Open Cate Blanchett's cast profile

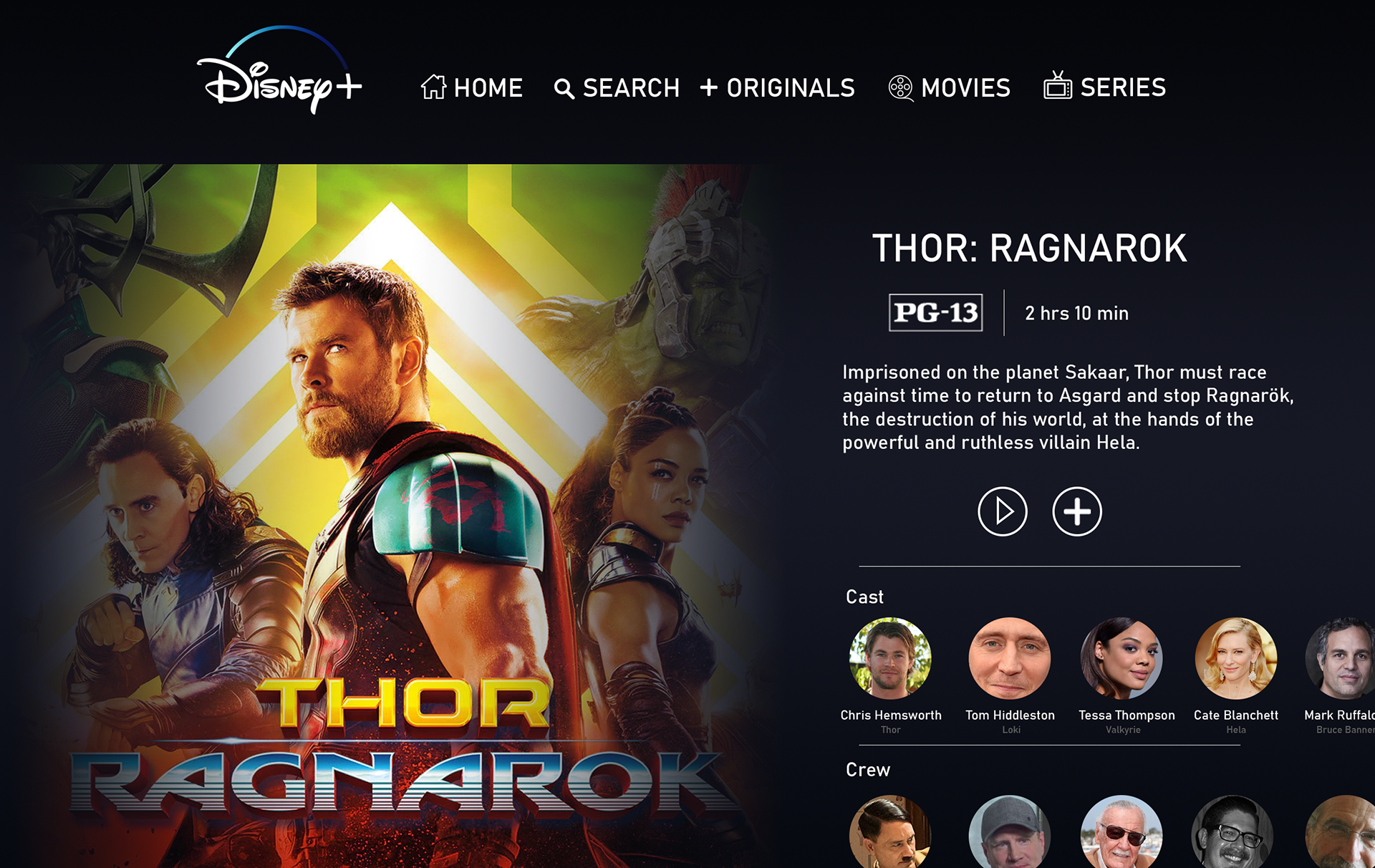coord(1236,658)
